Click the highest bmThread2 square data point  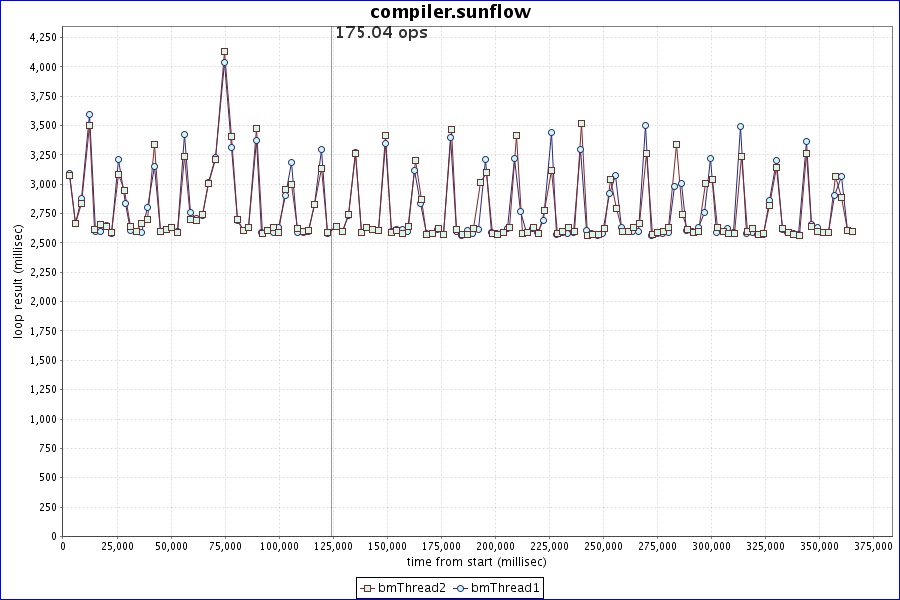coord(224,51)
